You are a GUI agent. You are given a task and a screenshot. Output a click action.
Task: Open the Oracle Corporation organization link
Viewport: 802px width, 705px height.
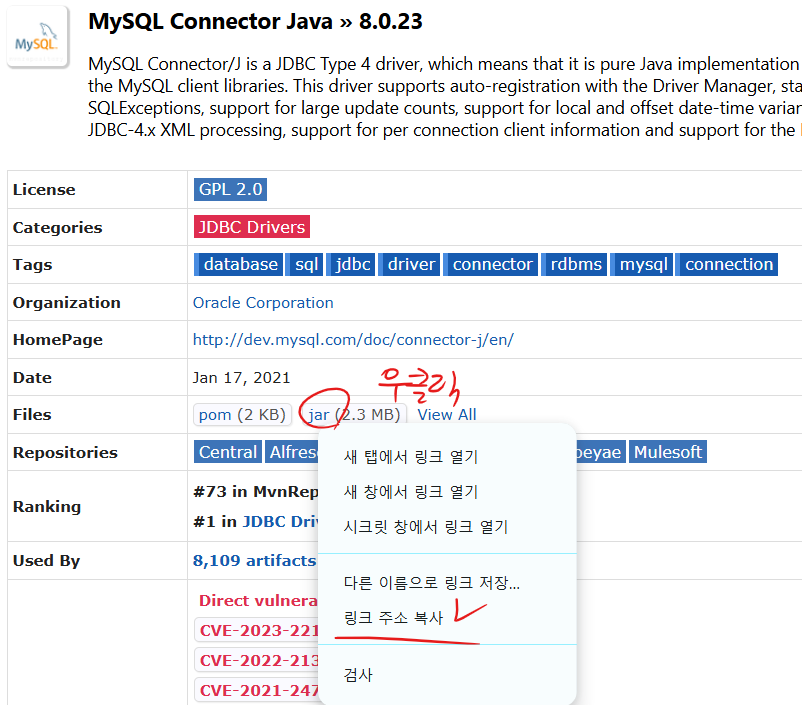tap(263, 302)
